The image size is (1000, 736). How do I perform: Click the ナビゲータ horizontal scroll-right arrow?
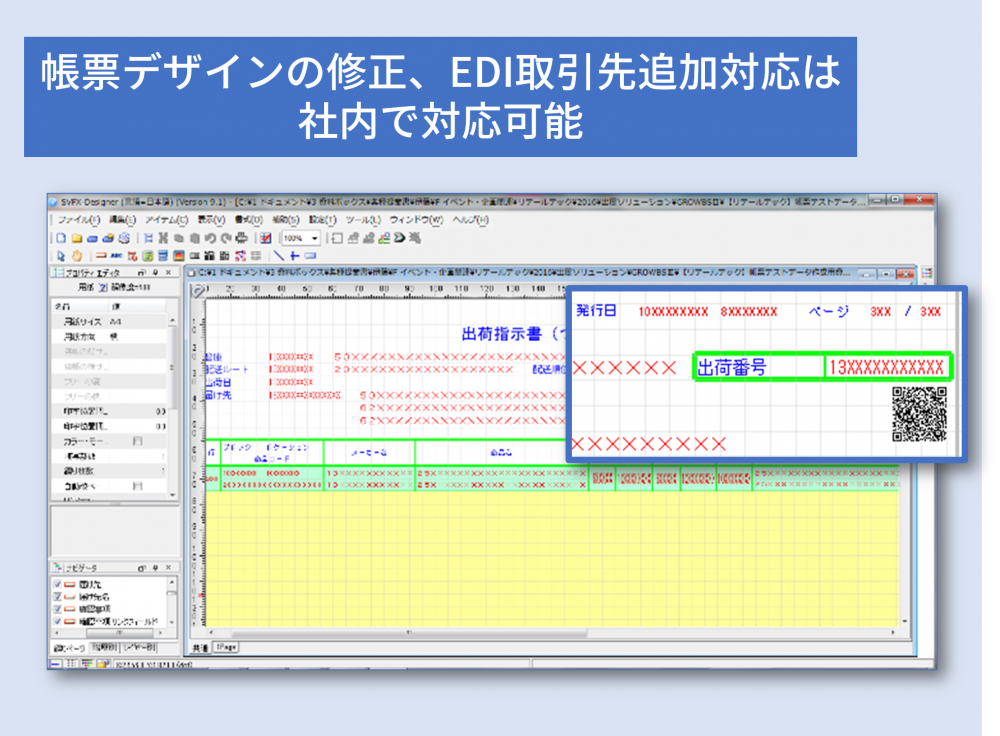[x=159, y=633]
